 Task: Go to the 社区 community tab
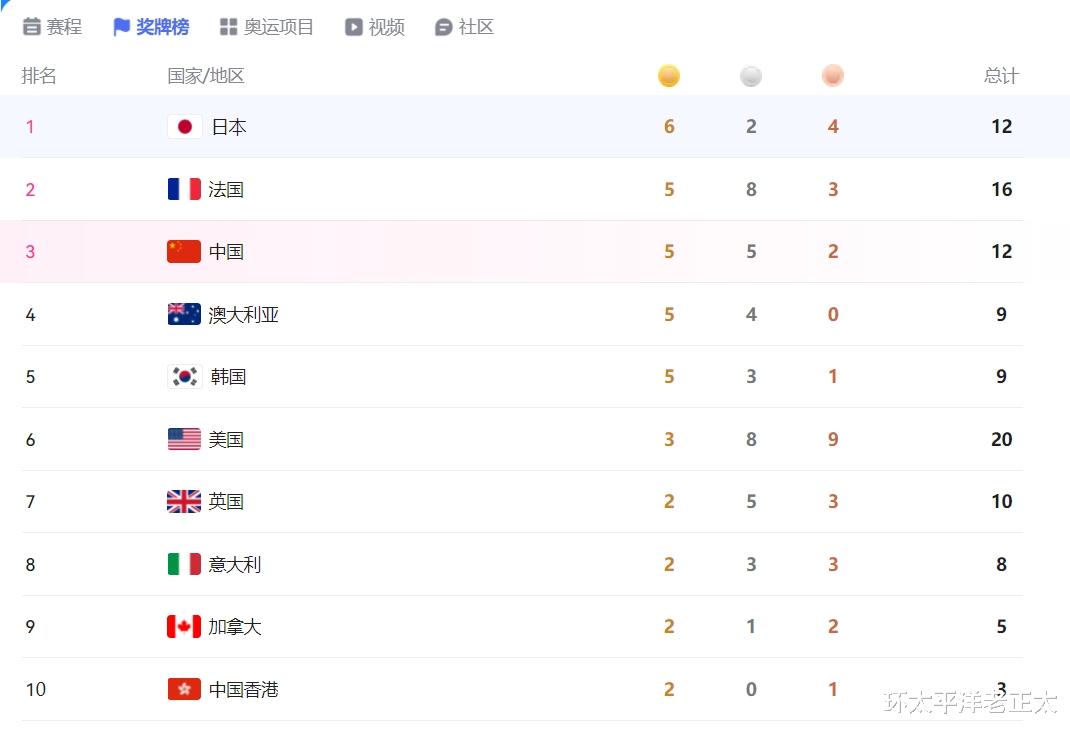point(464,27)
